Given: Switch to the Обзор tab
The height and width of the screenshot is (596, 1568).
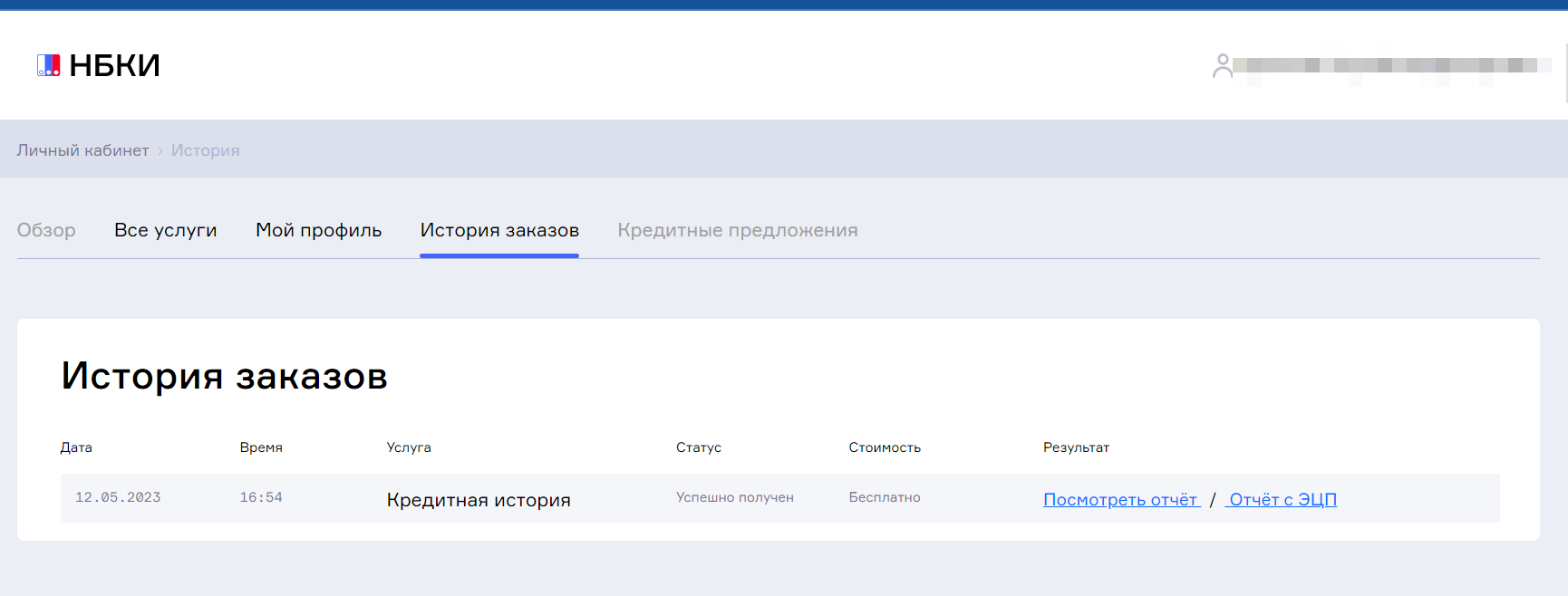Looking at the screenshot, I should 46,230.
